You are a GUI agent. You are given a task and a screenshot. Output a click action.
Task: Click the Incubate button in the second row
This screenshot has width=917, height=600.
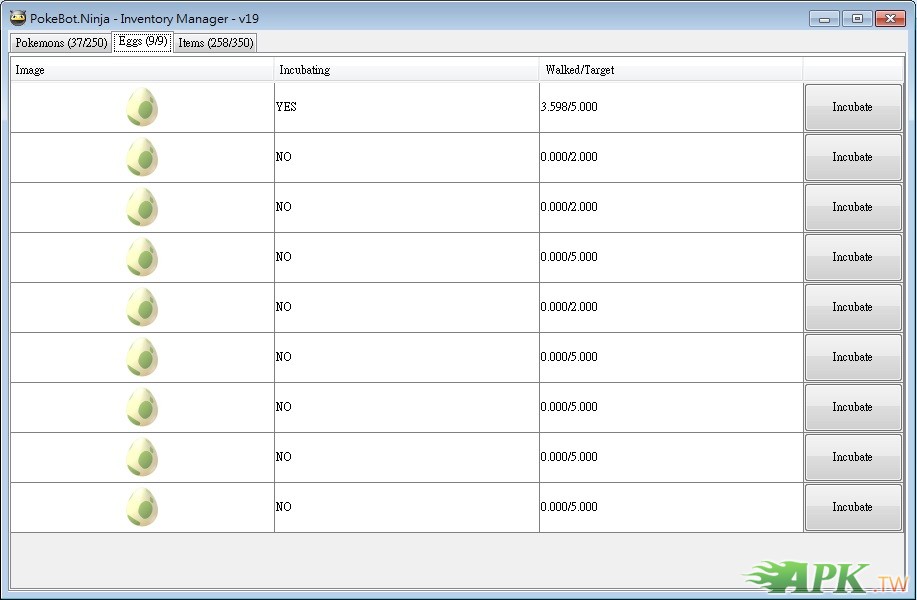click(x=852, y=157)
